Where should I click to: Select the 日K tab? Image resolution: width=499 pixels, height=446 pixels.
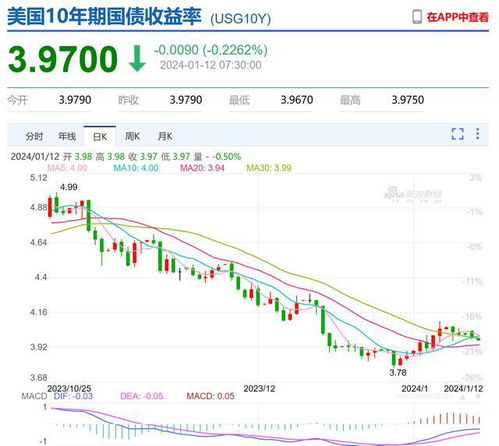100,137
